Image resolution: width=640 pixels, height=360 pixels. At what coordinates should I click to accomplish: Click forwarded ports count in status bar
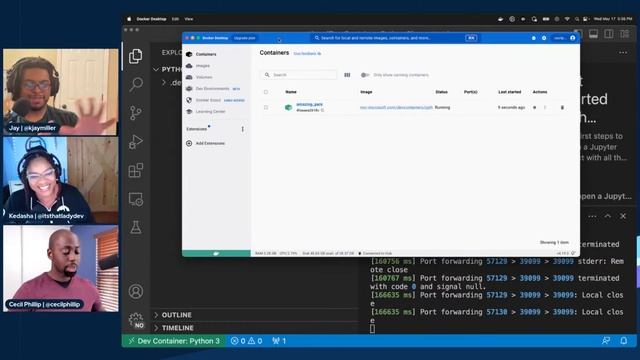279,341
